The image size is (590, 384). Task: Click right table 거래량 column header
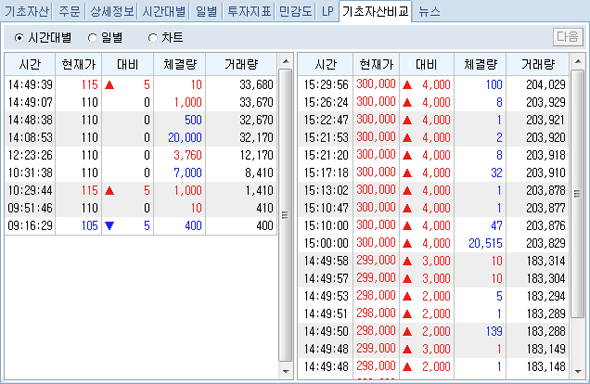[x=538, y=64]
